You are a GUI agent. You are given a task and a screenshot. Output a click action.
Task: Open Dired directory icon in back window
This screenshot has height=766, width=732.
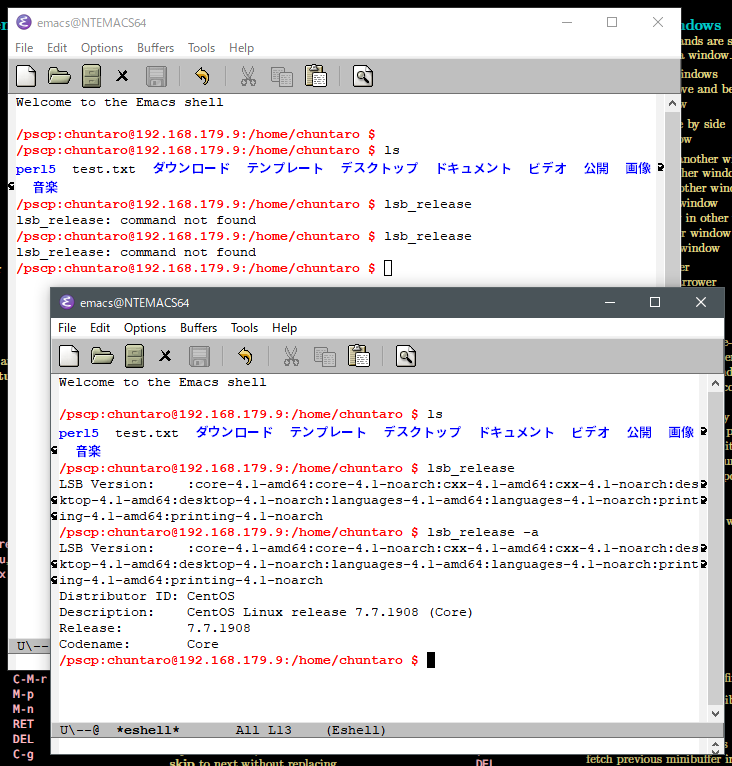click(x=91, y=76)
